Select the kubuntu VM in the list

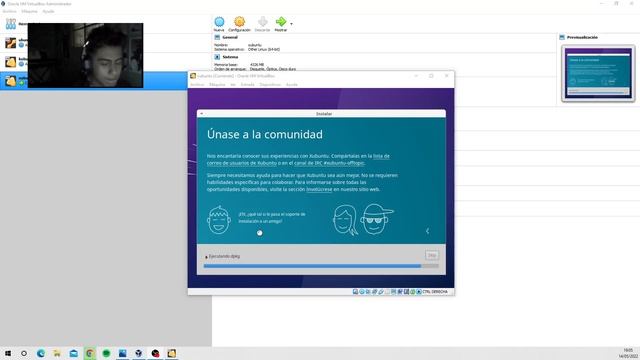pyautogui.click(x=11, y=62)
